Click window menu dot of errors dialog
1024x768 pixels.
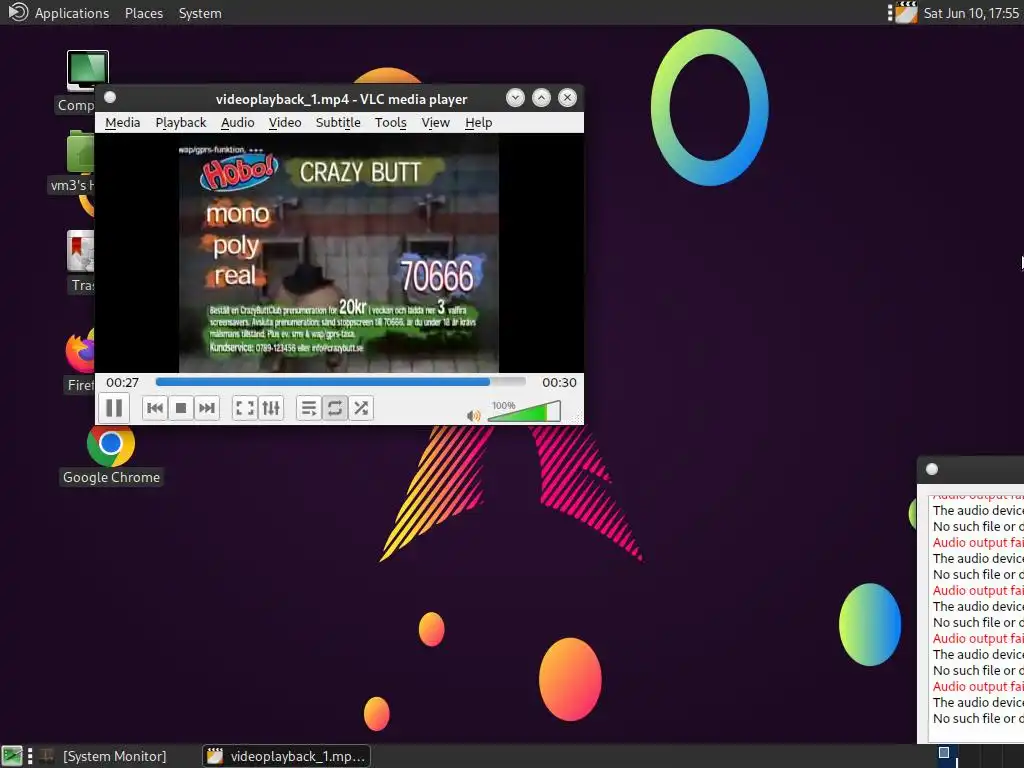point(932,469)
